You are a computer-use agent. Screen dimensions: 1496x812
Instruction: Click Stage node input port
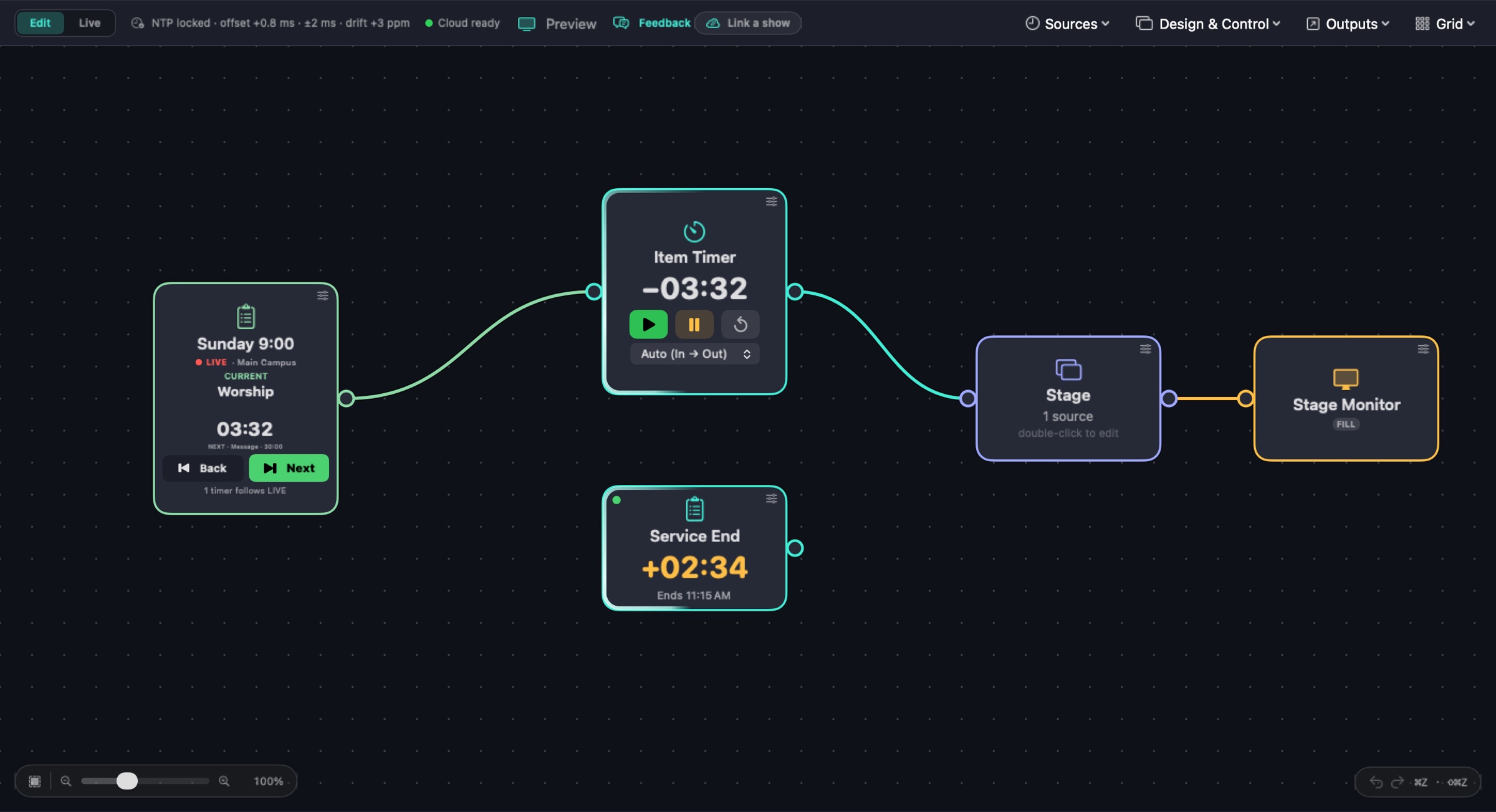point(968,398)
